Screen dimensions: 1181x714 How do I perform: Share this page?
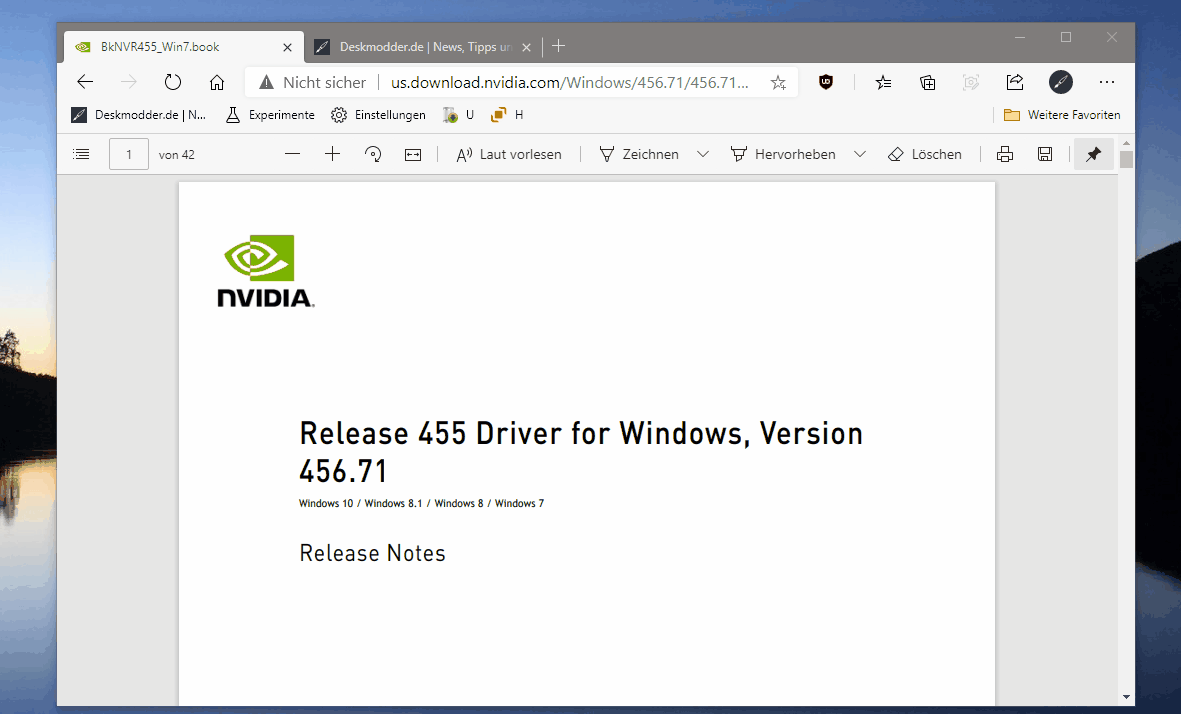pos(1015,82)
